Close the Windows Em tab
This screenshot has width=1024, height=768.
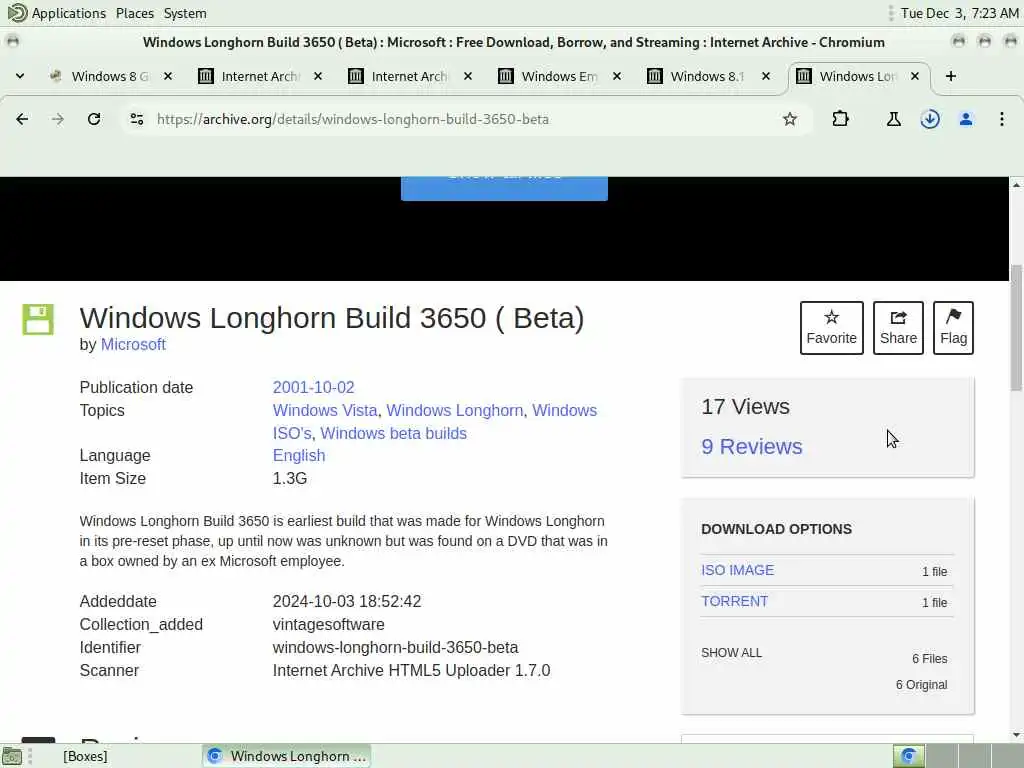(x=616, y=76)
